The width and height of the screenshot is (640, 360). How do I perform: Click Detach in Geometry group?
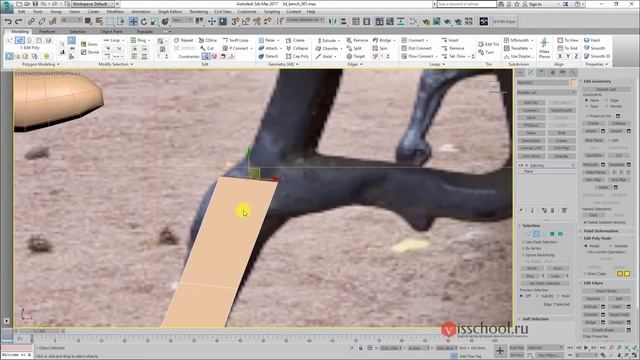click(269, 56)
